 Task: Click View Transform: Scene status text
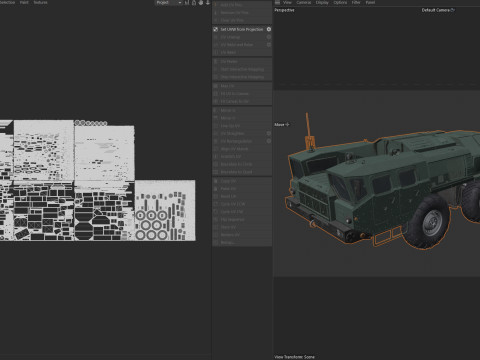[x=294, y=357]
